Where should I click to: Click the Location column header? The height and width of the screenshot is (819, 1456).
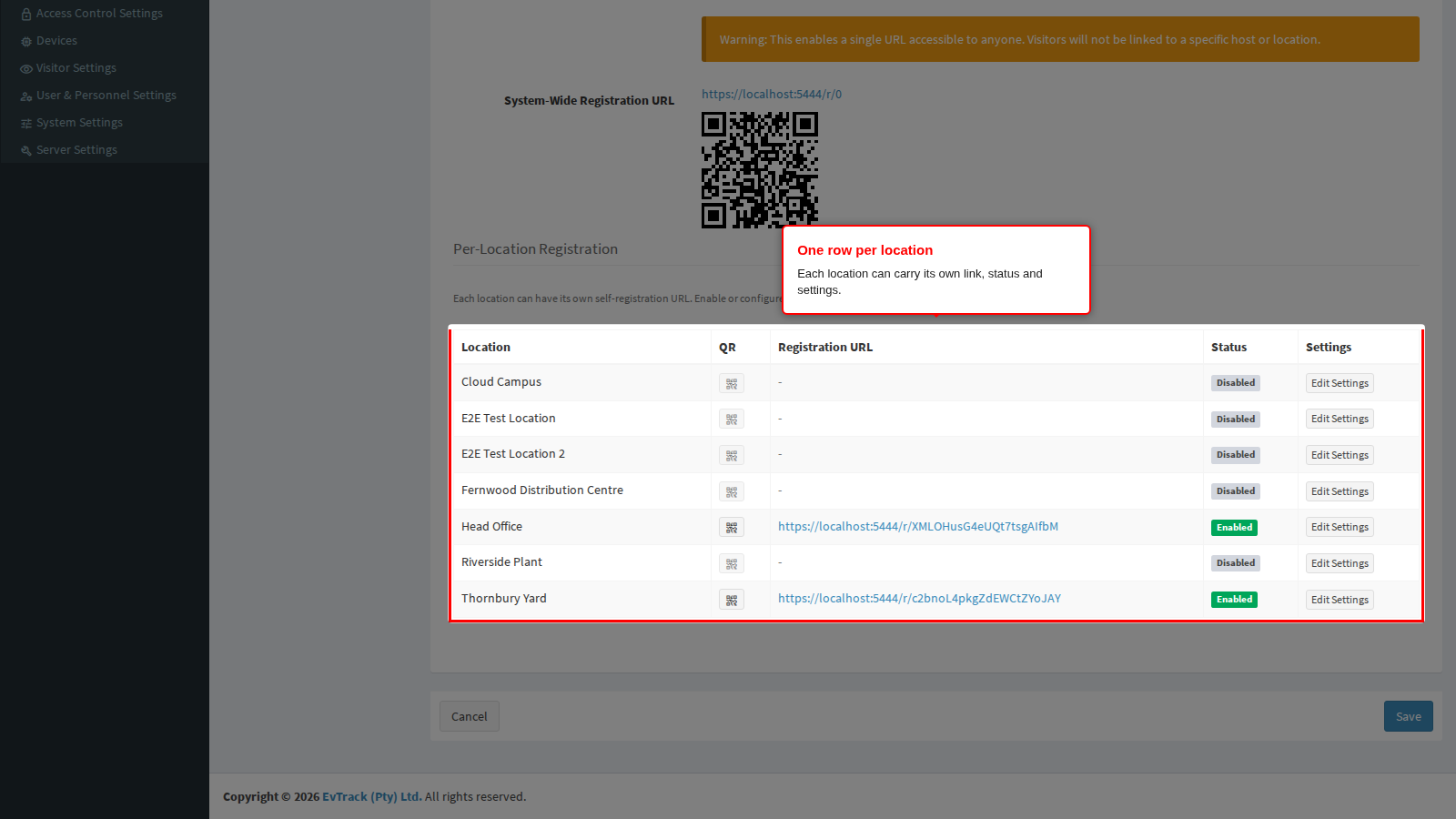[x=486, y=348]
